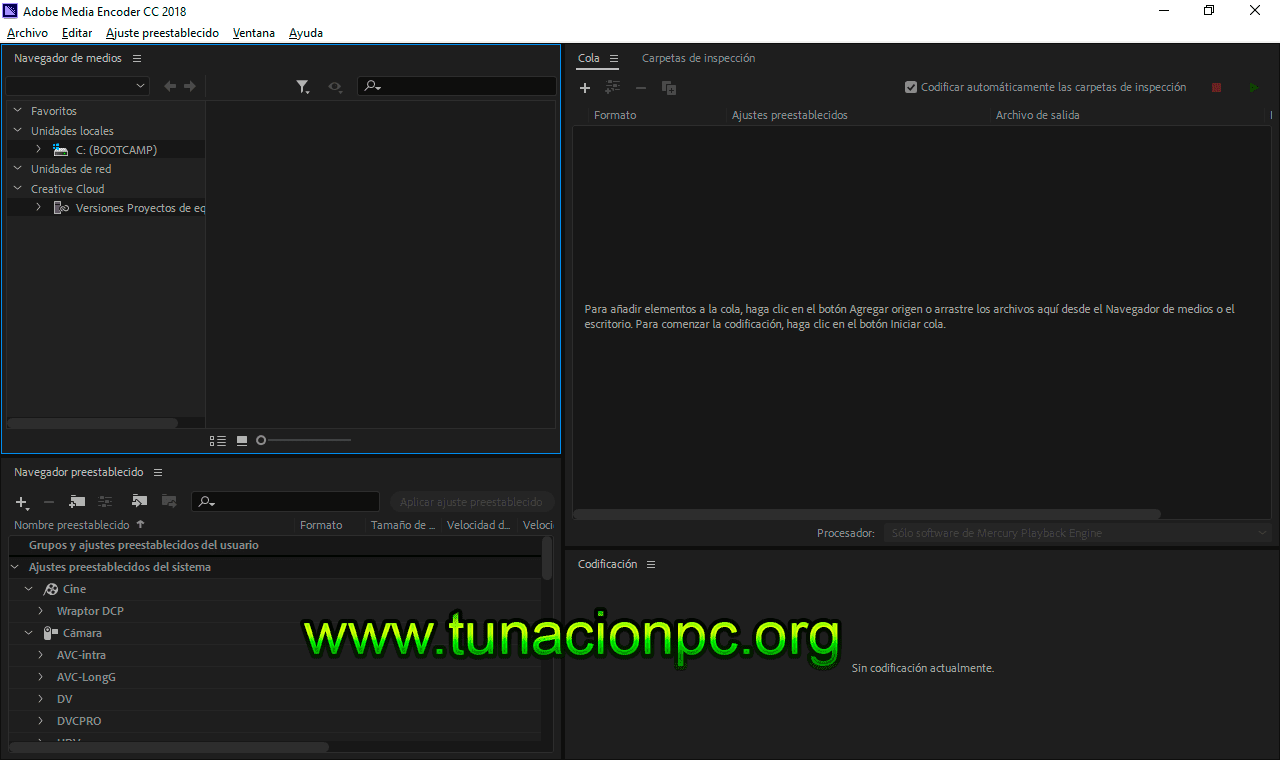Click the Export presets icon
The image size is (1280, 760).
pos(169,502)
